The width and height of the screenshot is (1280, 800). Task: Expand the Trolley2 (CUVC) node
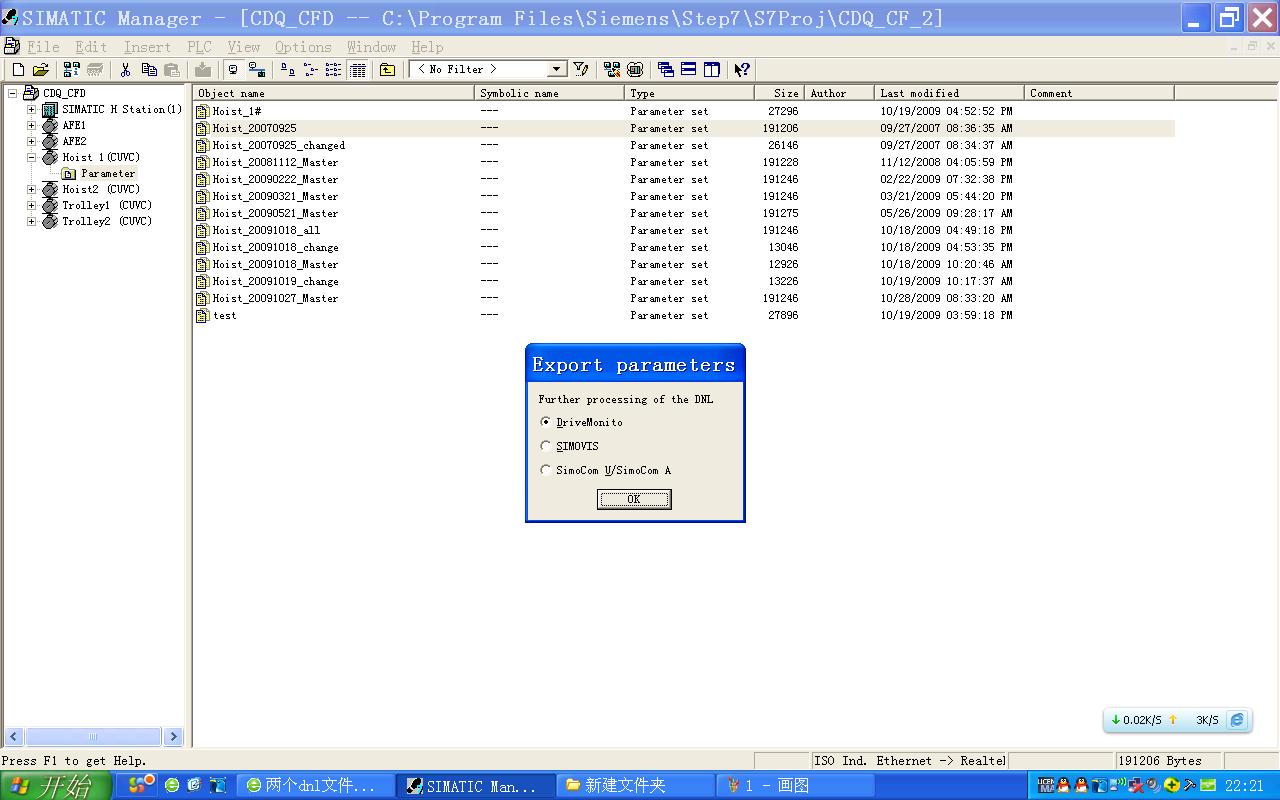[x=31, y=221]
